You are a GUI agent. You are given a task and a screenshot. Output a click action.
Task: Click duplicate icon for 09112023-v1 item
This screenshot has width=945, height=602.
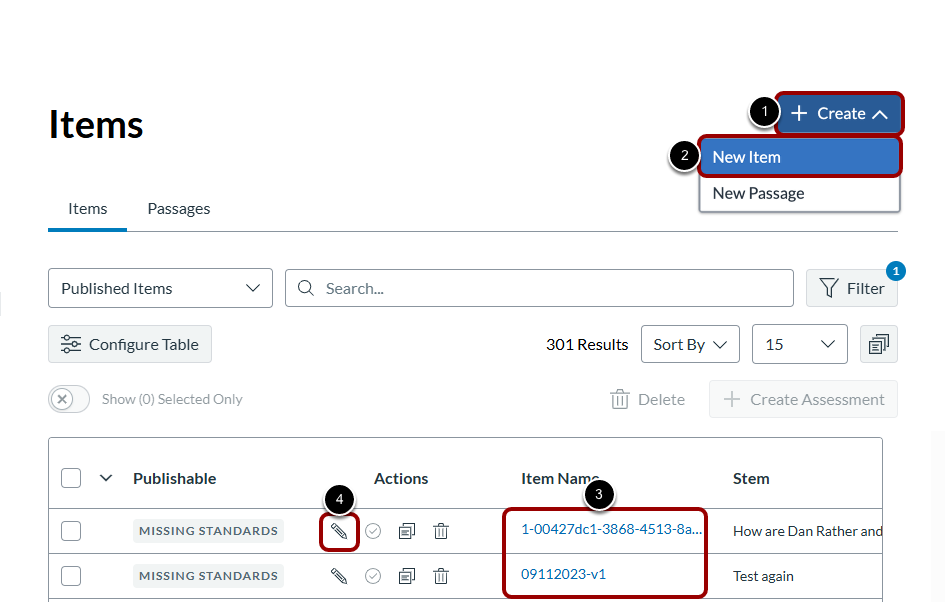[x=407, y=576]
